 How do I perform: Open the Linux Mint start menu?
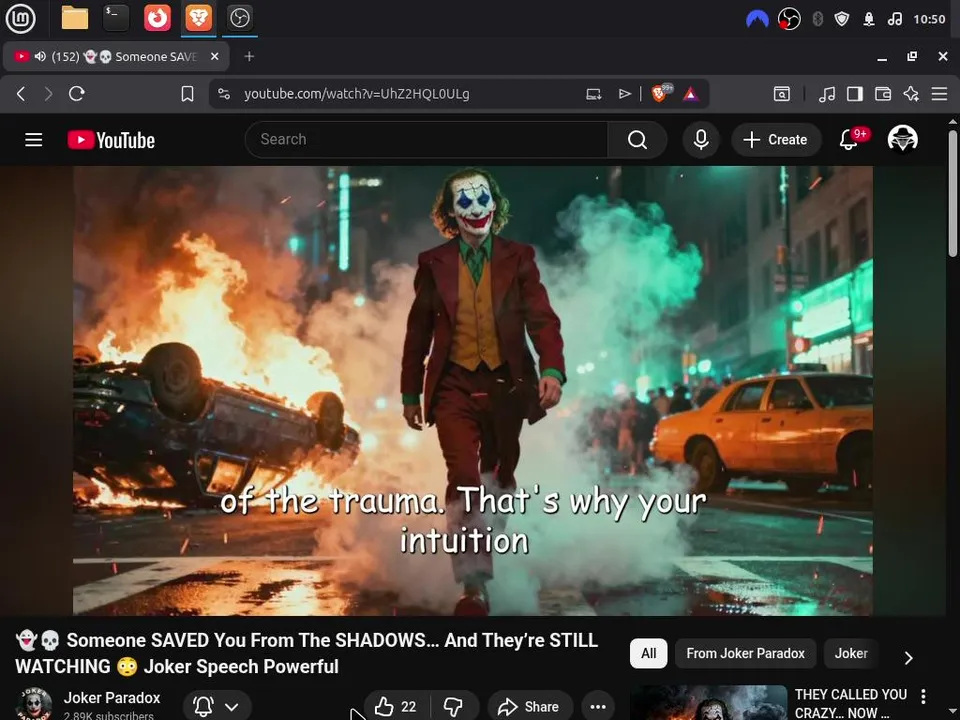point(20,18)
